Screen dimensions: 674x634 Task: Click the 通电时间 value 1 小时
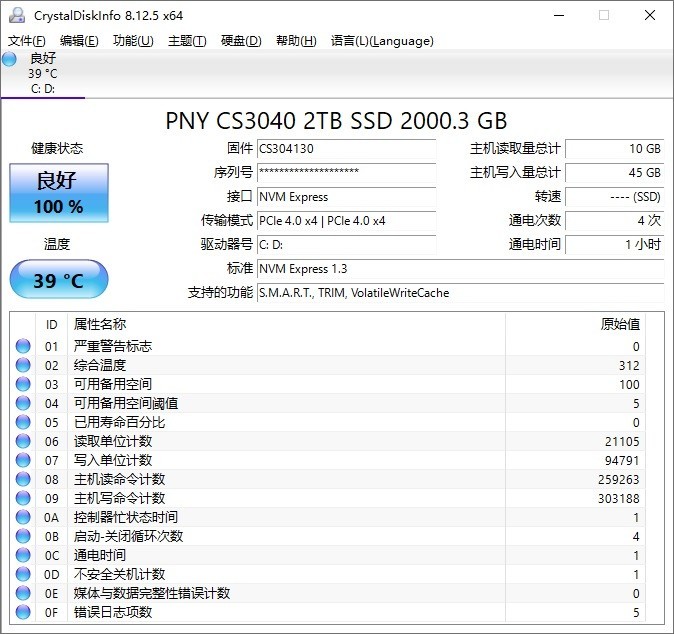click(x=615, y=245)
